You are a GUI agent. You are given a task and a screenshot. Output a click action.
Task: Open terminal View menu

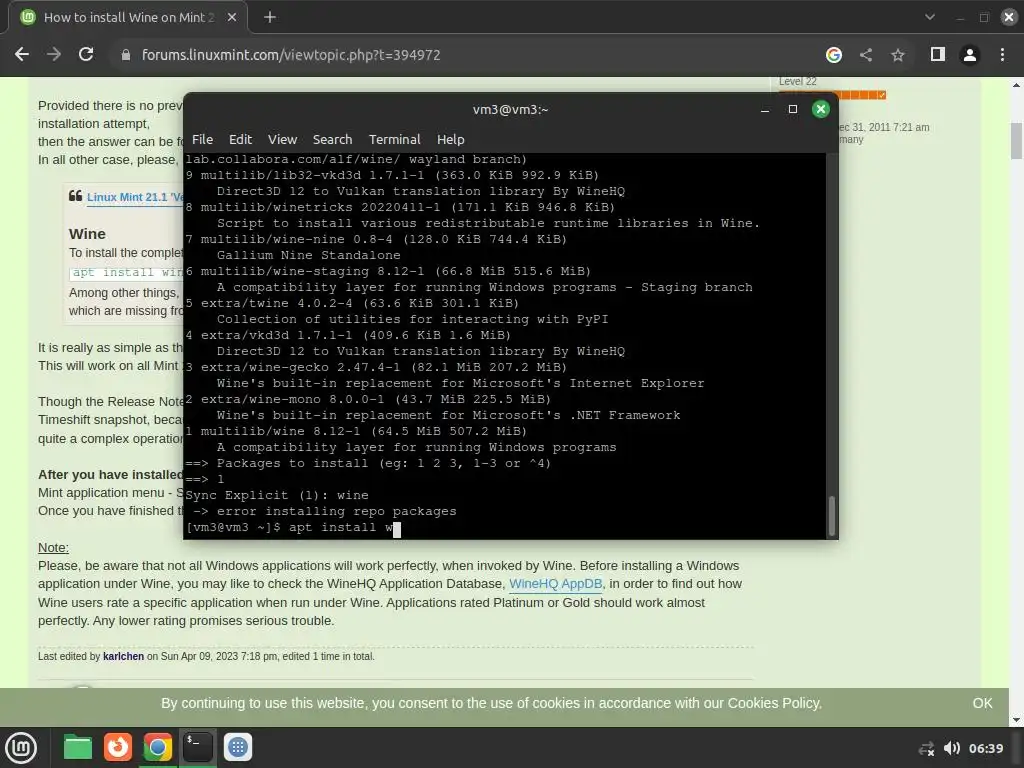point(282,139)
